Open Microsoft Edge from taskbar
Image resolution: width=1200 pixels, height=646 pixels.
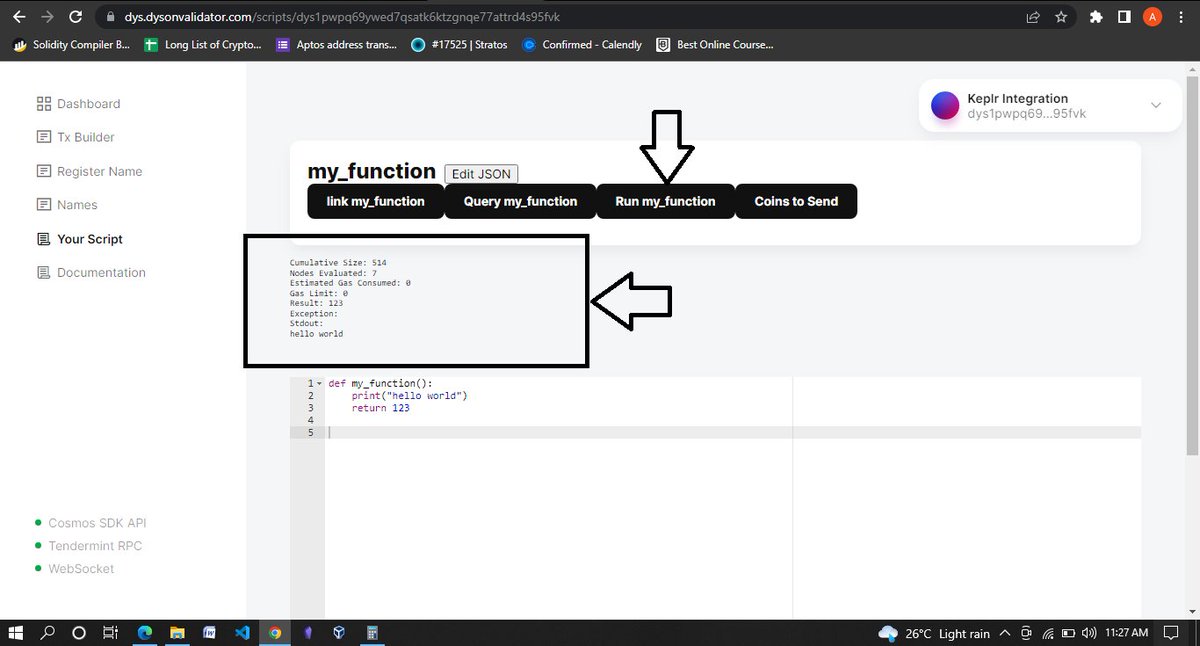(144, 632)
